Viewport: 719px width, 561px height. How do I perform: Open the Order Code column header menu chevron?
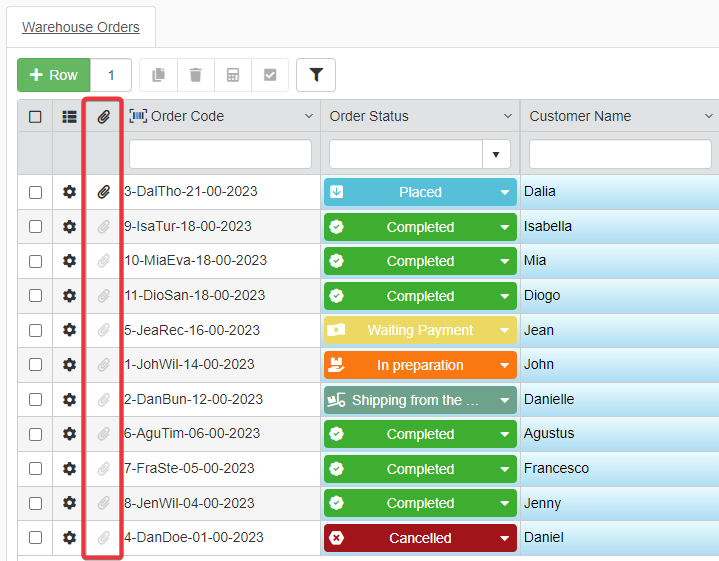308,117
